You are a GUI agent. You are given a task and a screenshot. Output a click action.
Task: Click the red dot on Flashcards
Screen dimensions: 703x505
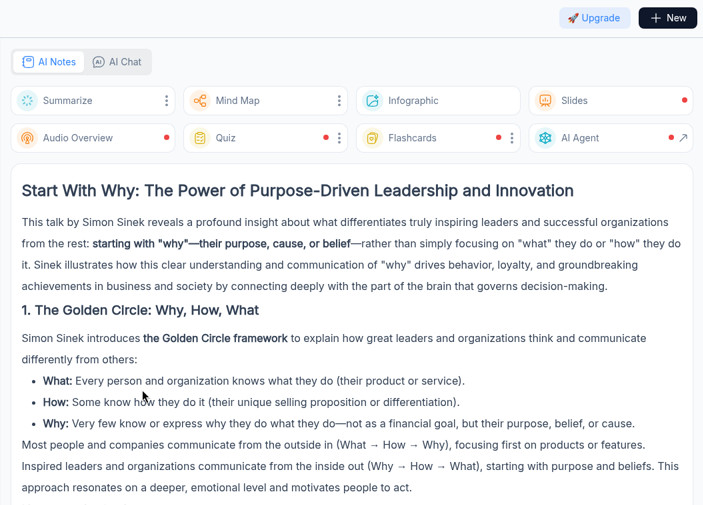click(x=499, y=137)
